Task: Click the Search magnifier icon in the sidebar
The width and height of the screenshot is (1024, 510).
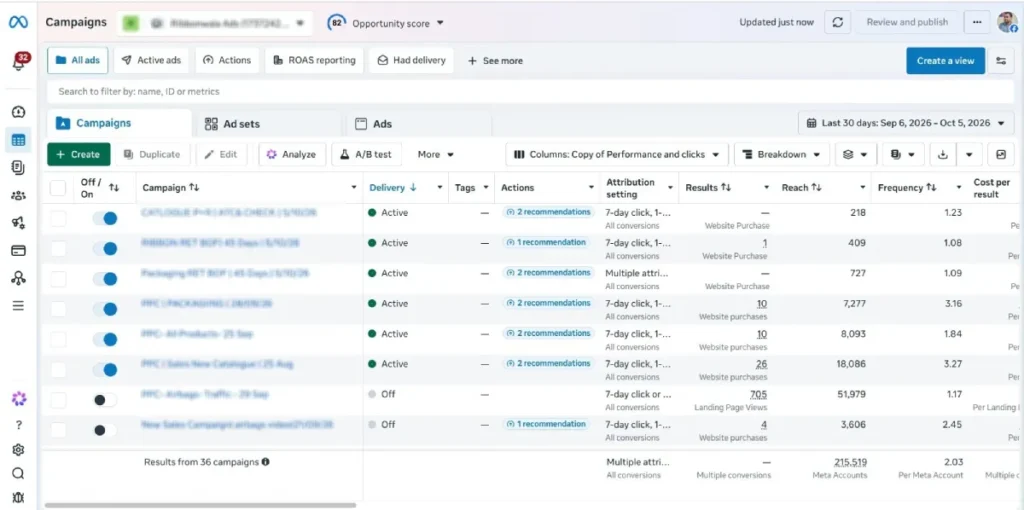Action: (x=18, y=473)
